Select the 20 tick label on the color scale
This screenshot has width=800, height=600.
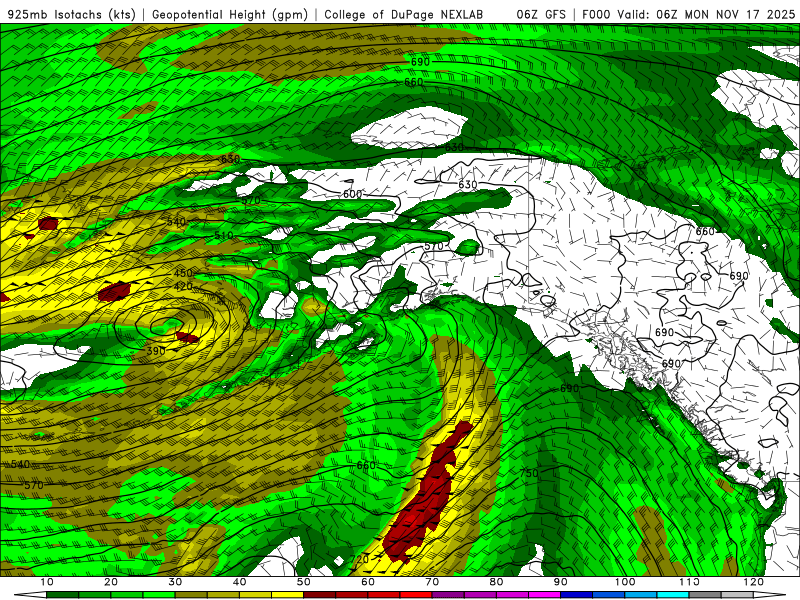pyautogui.click(x=111, y=582)
